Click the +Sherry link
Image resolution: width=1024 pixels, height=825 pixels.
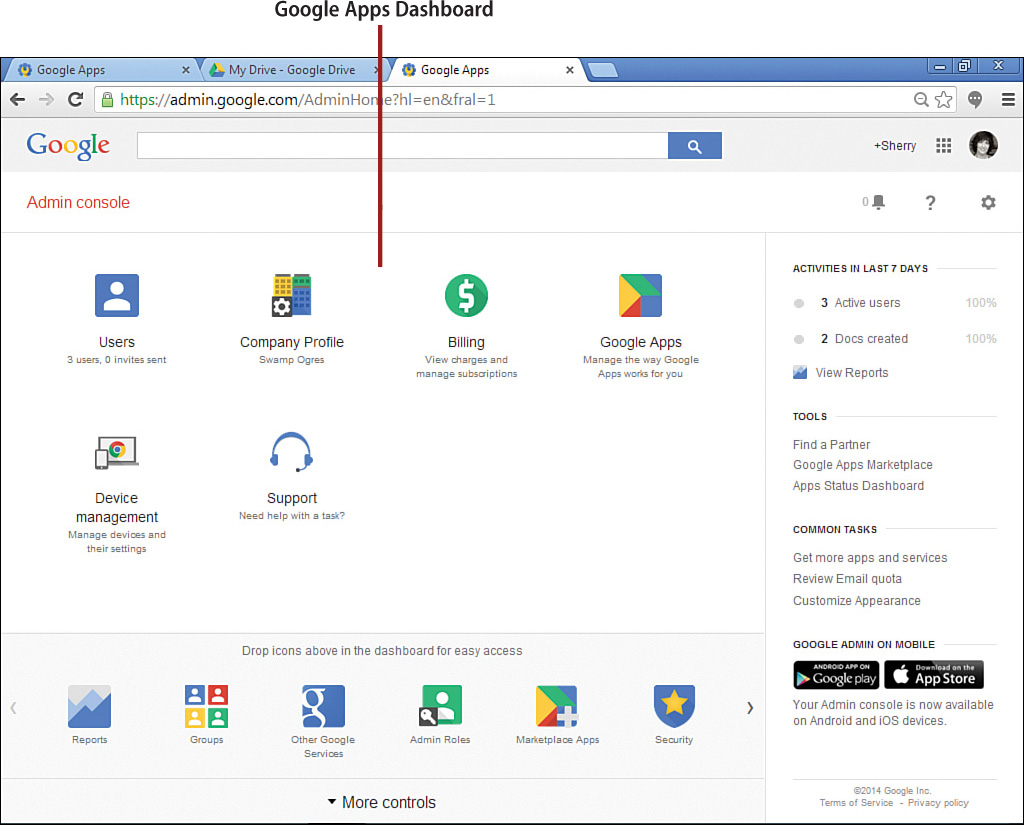(895, 146)
